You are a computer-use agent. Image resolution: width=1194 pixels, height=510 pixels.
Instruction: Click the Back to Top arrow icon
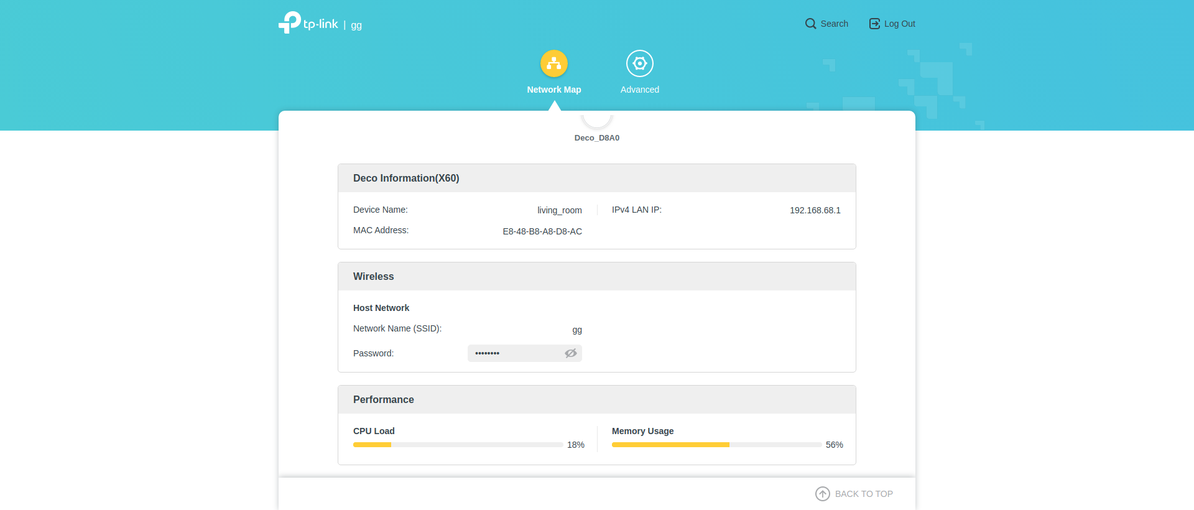pos(822,494)
